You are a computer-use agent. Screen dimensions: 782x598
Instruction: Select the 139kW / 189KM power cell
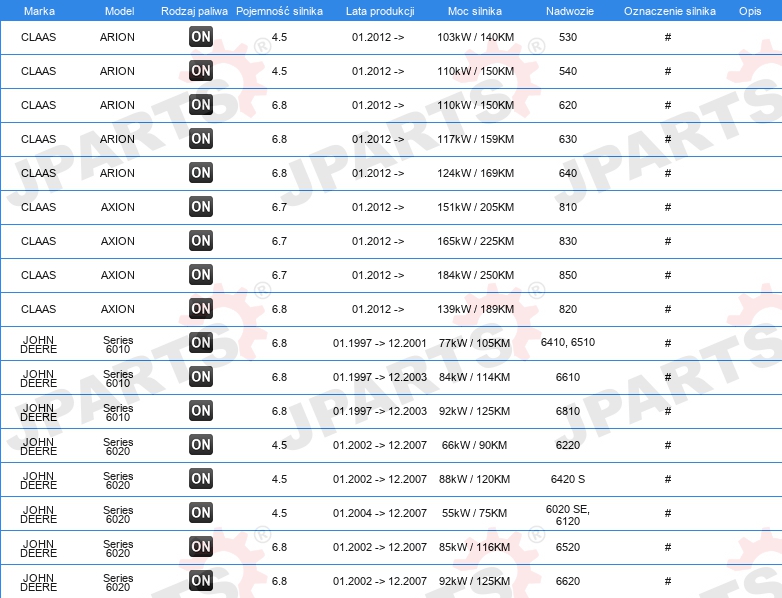(475, 309)
